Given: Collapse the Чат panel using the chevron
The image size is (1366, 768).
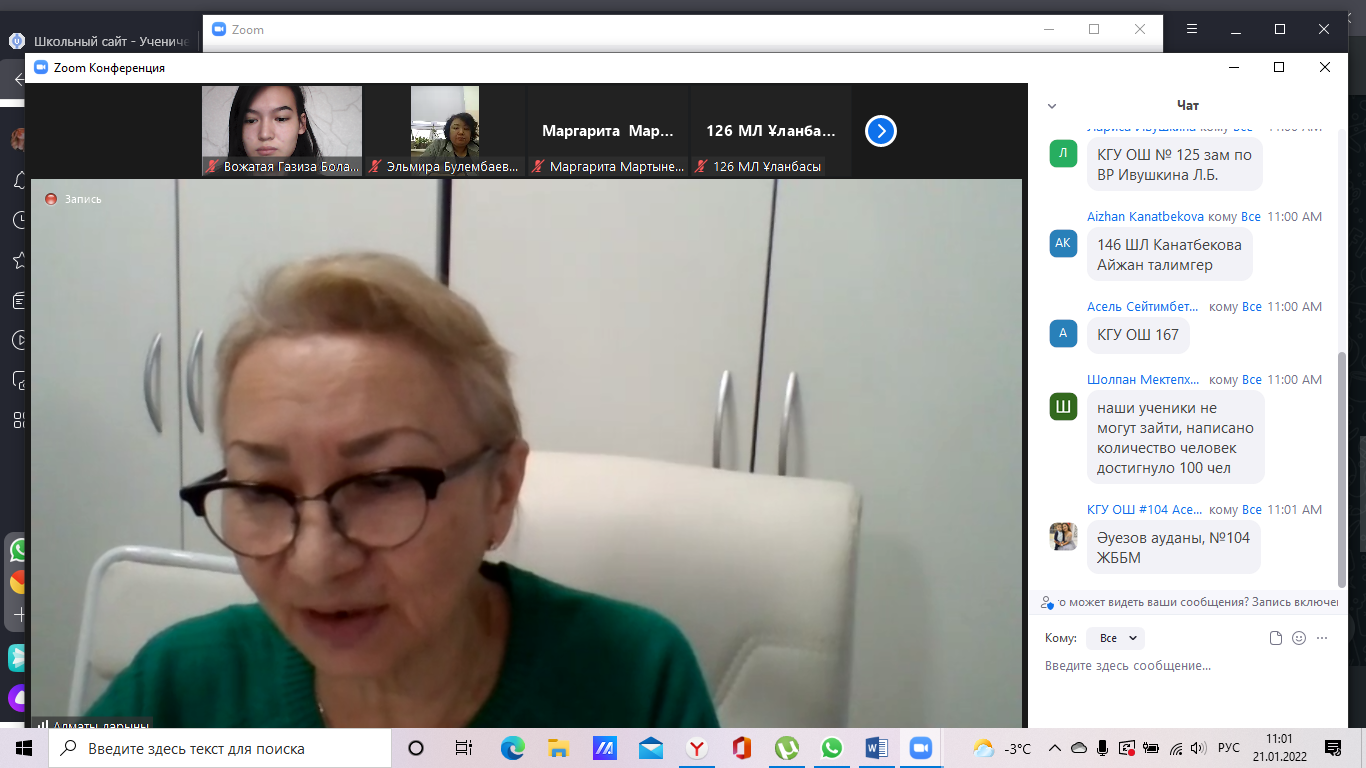Looking at the screenshot, I should point(1051,105).
